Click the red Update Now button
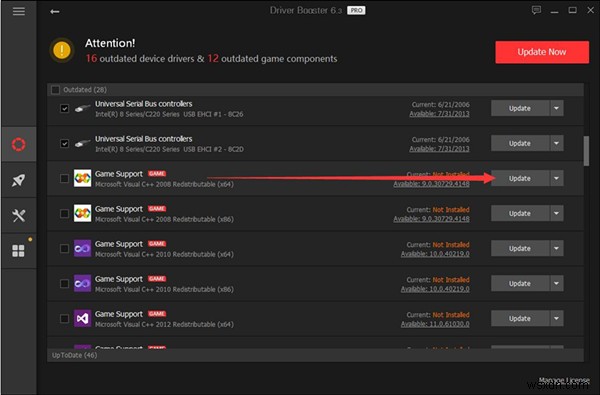Image resolution: width=600 pixels, height=395 pixels. point(542,52)
